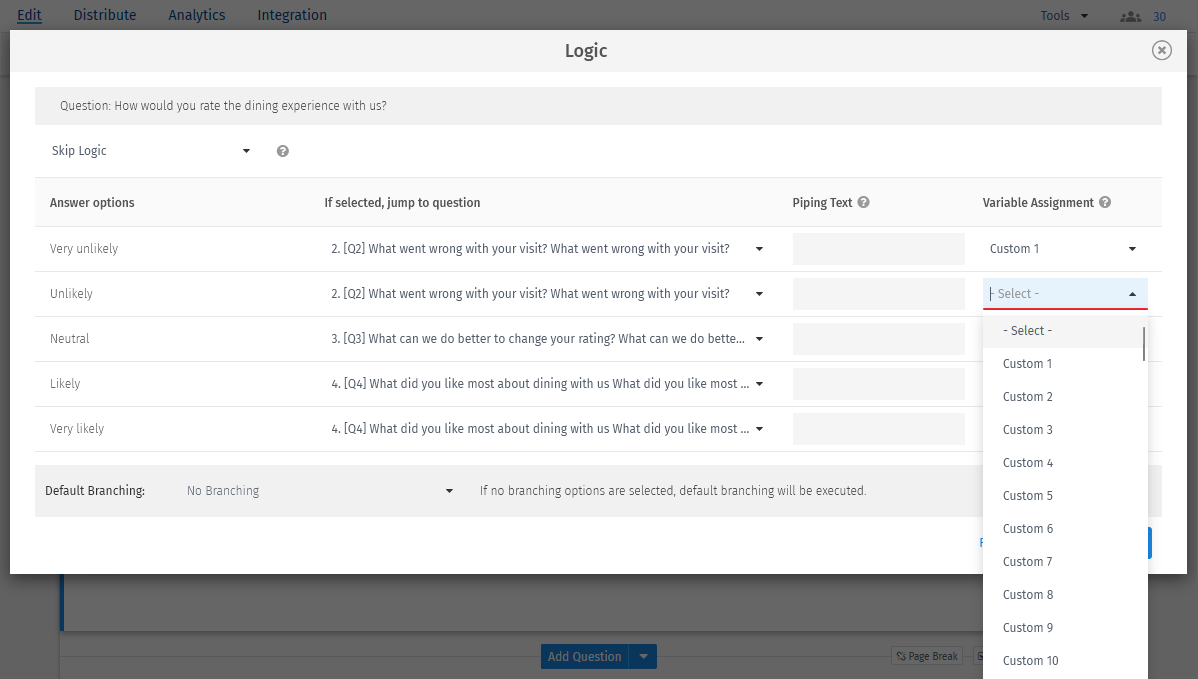
Task: Open the Integration menu
Action: pos(291,15)
